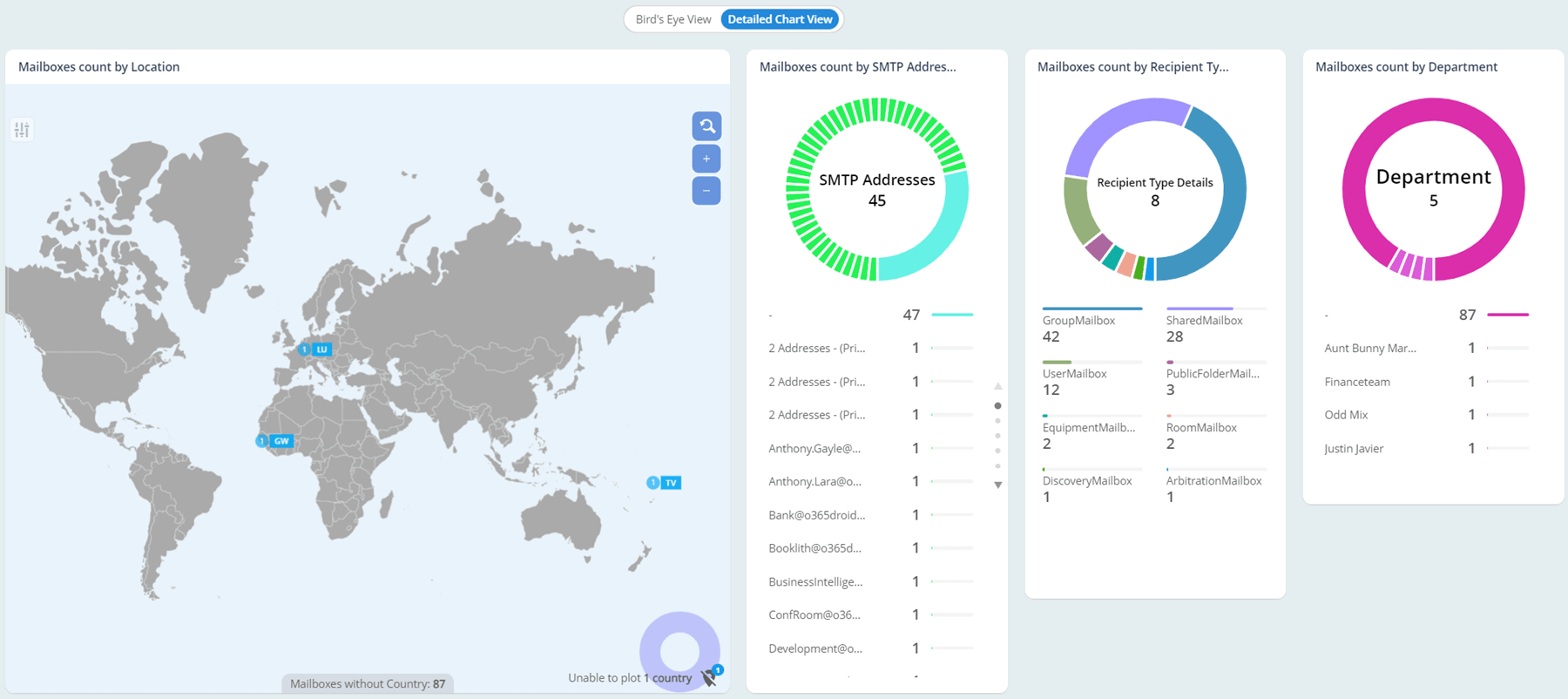Click the Bank@o365droid... SMTP row
This screenshot has width=1568, height=699.
coord(871,515)
